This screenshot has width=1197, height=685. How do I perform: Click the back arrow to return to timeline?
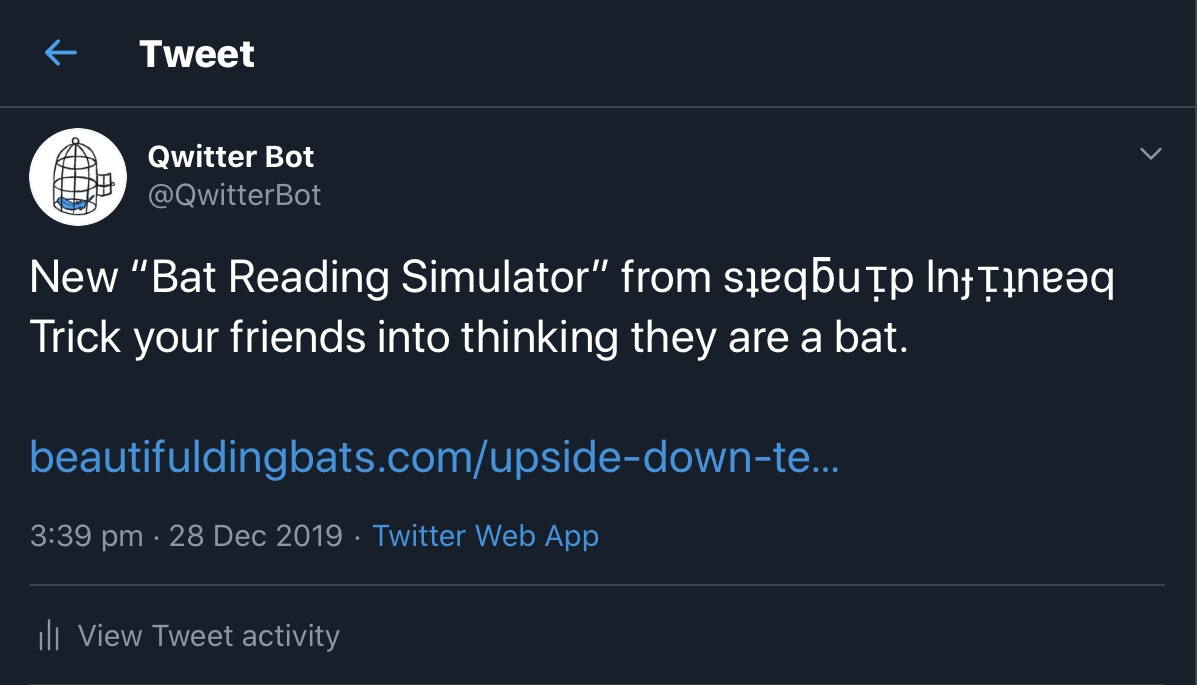click(60, 53)
